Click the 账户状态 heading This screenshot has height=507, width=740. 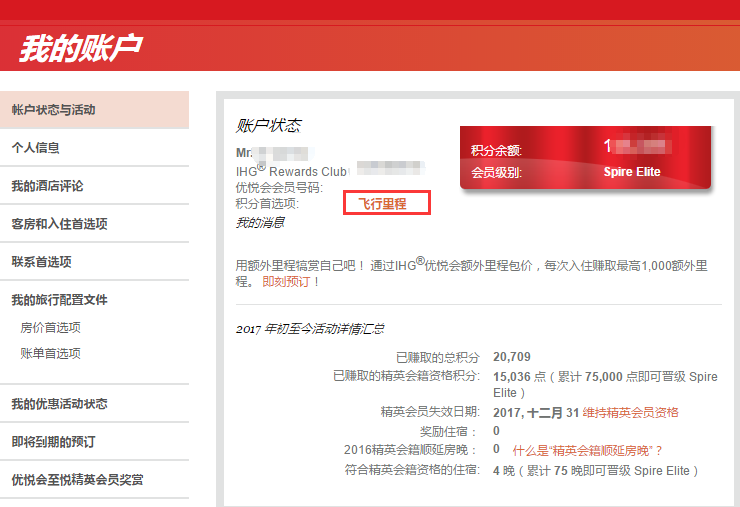click(x=269, y=126)
